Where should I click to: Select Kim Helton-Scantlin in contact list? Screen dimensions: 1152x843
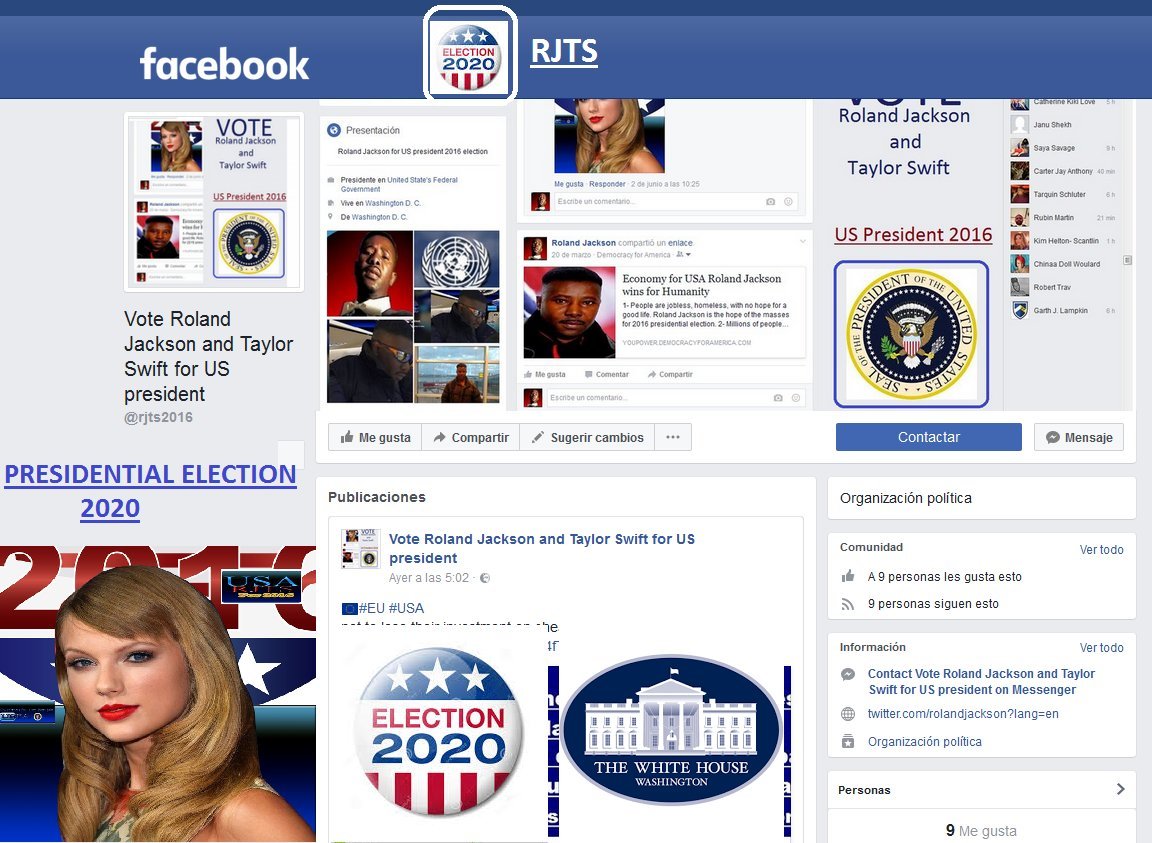pyautogui.click(x=1062, y=241)
